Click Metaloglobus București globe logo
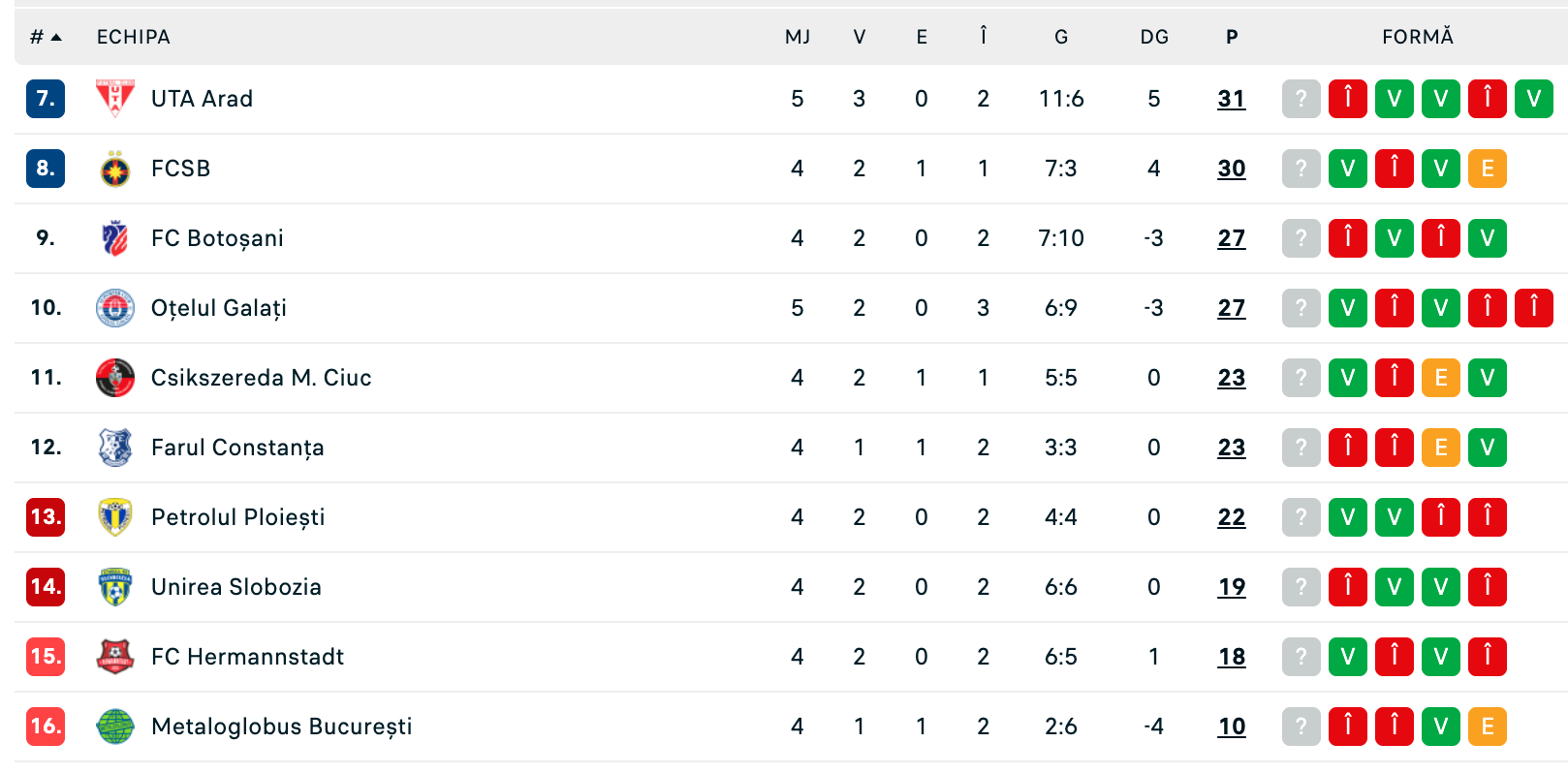Viewport: 1568px width, 774px height. (115, 727)
